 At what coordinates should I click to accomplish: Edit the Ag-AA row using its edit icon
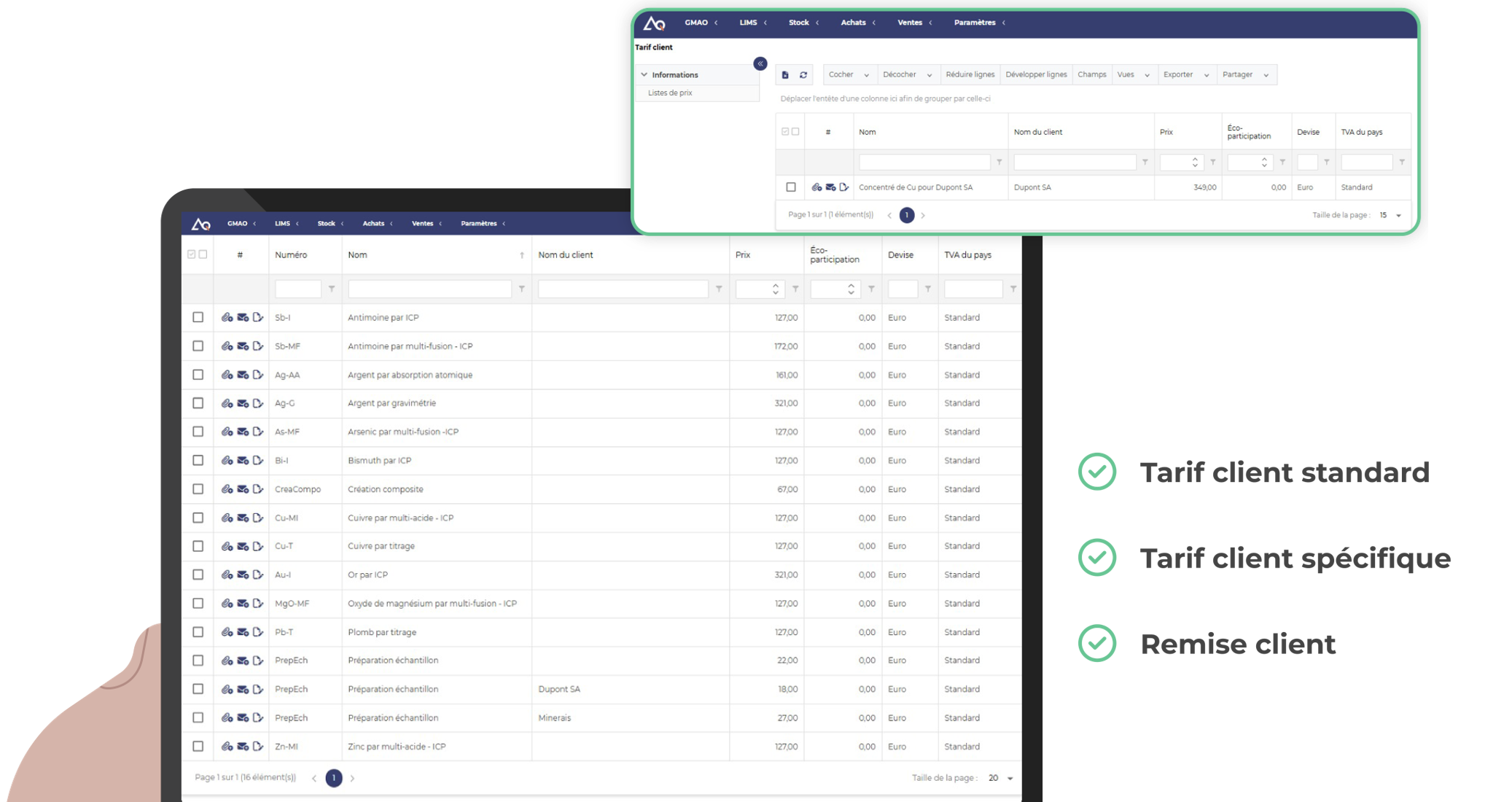(258, 375)
